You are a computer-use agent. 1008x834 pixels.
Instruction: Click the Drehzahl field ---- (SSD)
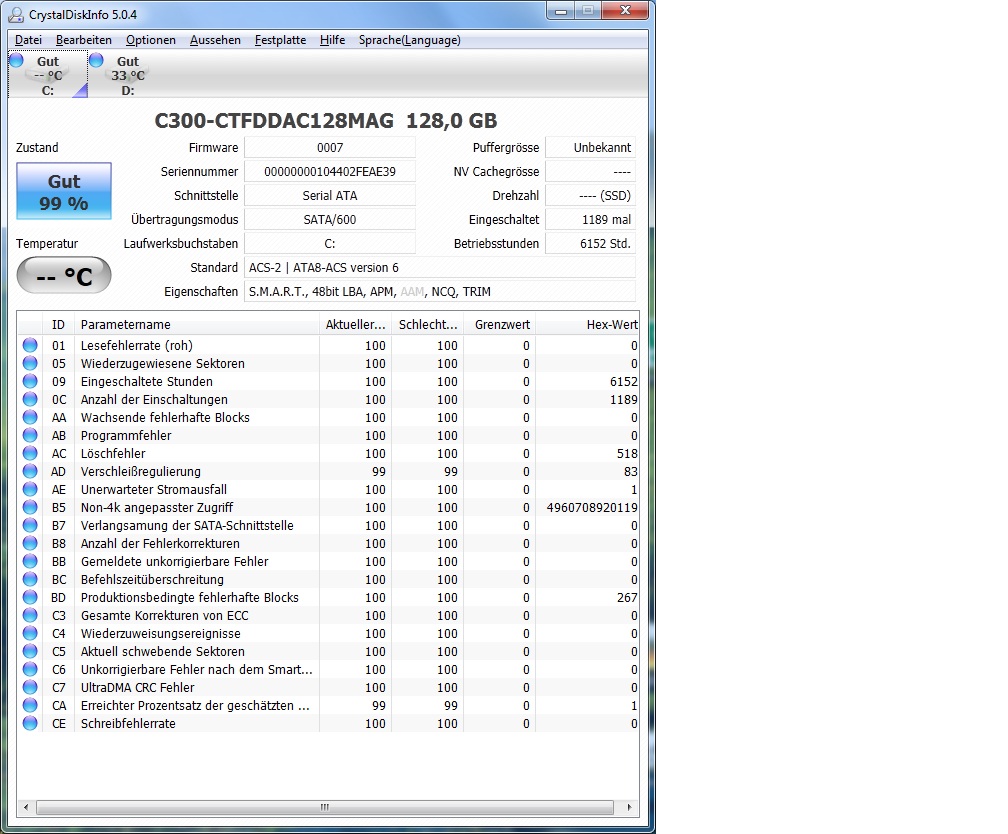(590, 195)
